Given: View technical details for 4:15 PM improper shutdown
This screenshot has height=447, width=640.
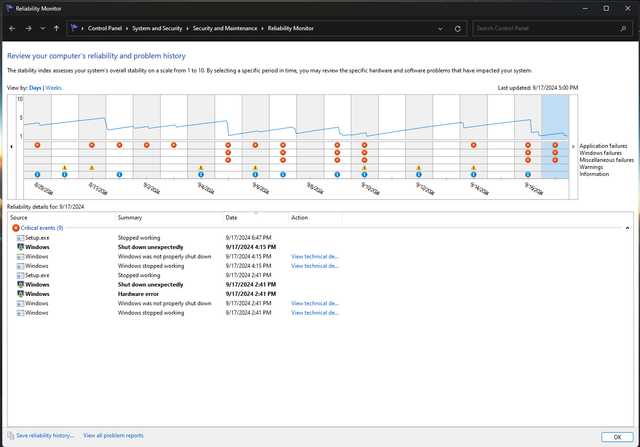Looking at the screenshot, I should 315,256.
